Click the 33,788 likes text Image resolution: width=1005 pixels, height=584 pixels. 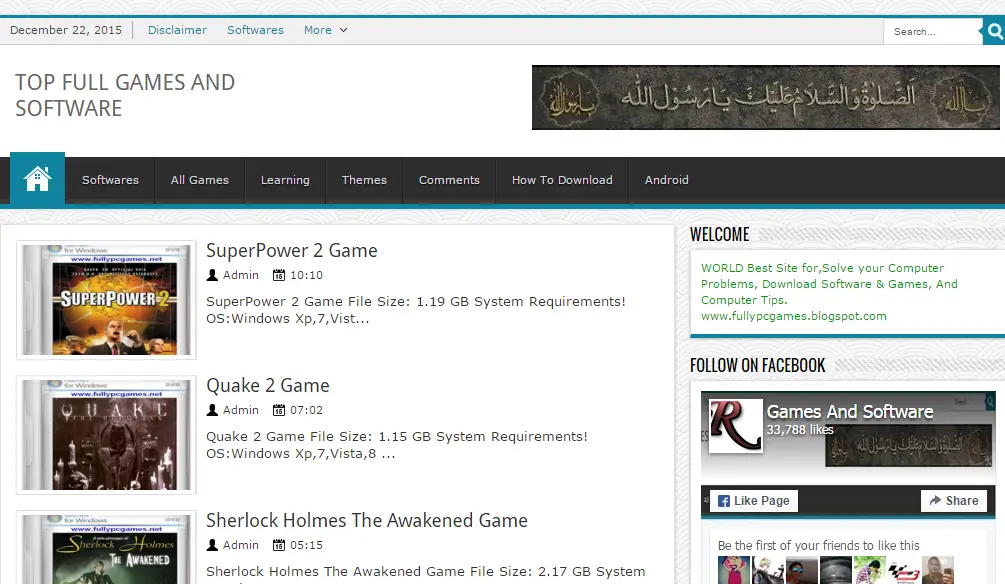800,430
